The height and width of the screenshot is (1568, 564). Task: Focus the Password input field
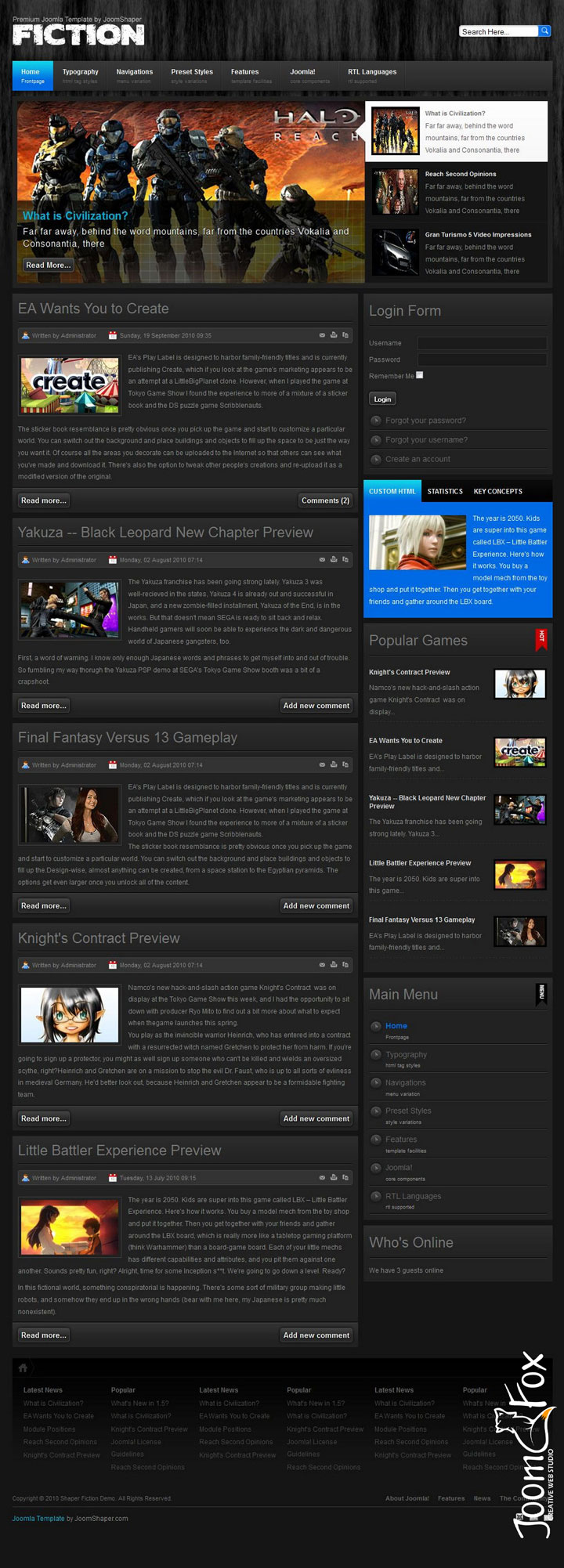pyautogui.click(x=482, y=359)
